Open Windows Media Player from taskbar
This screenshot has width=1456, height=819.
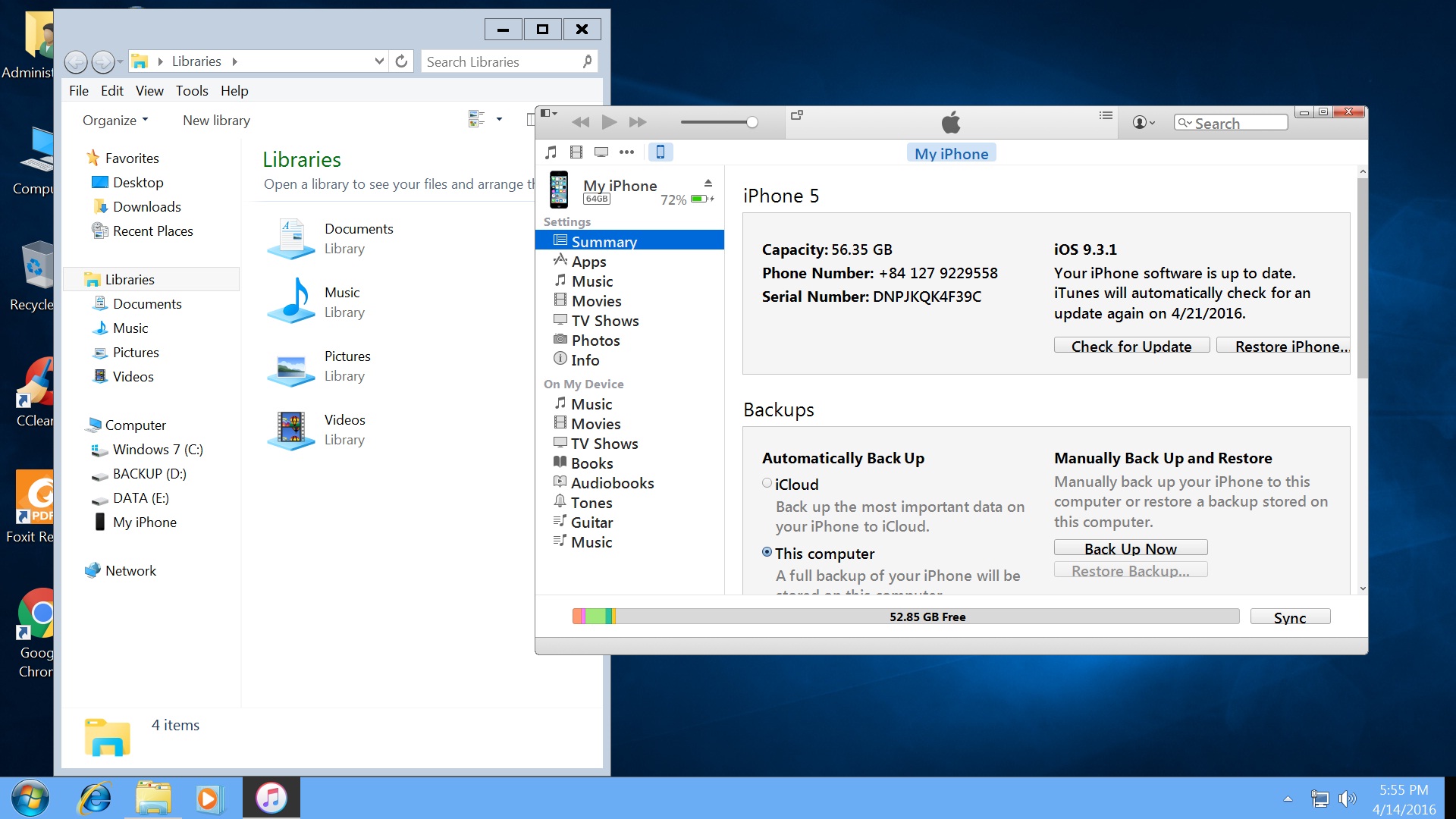coord(210,798)
